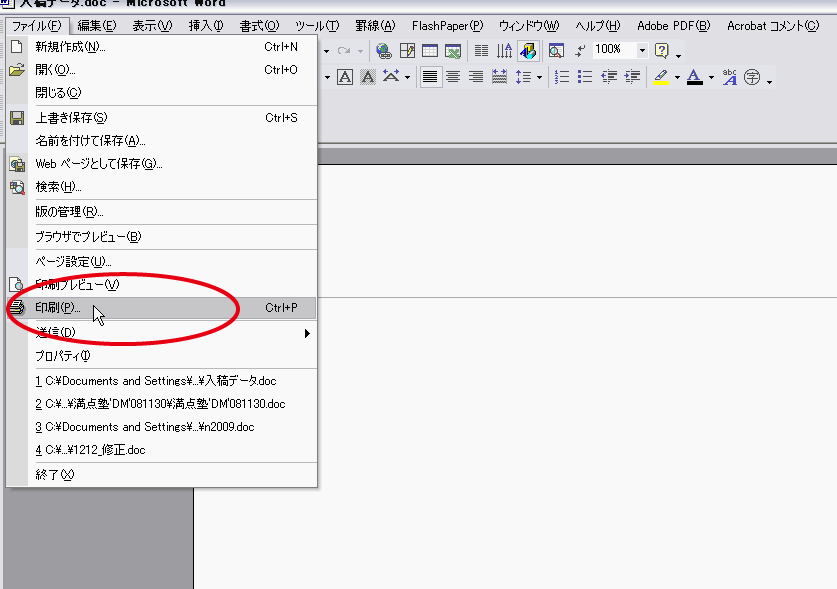Choose 名前を付けて保存(A)... menu item
The width and height of the screenshot is (837, 589).
161,140
